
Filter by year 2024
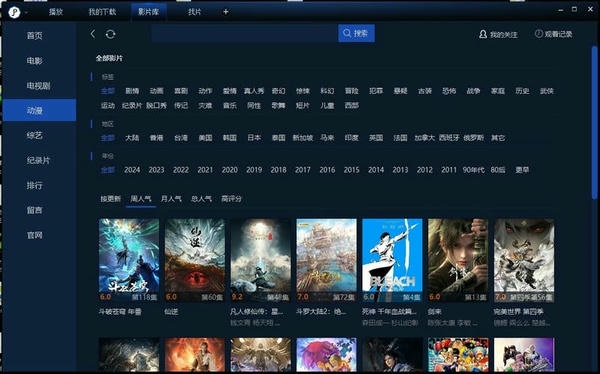click(x=132, y=170)
